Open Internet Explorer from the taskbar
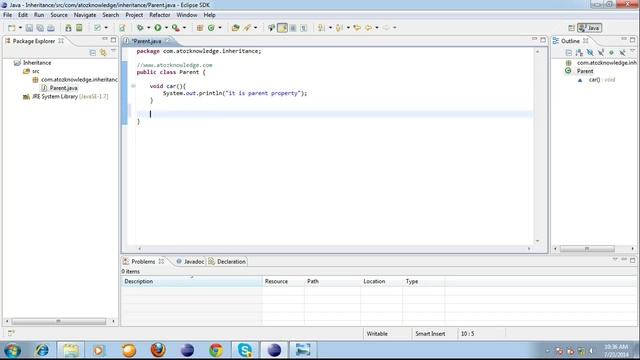The image size is (640, 360). coord(42,350)
